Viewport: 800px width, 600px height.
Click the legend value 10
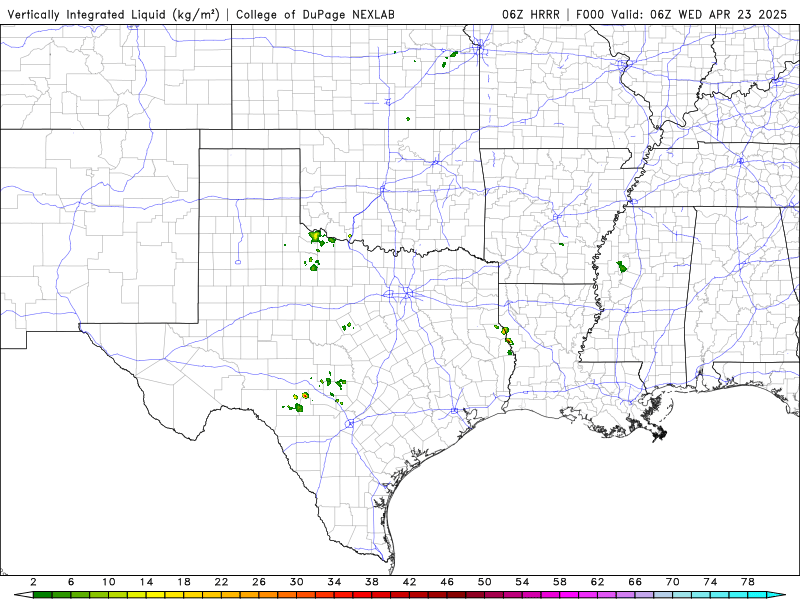(108, 582)
